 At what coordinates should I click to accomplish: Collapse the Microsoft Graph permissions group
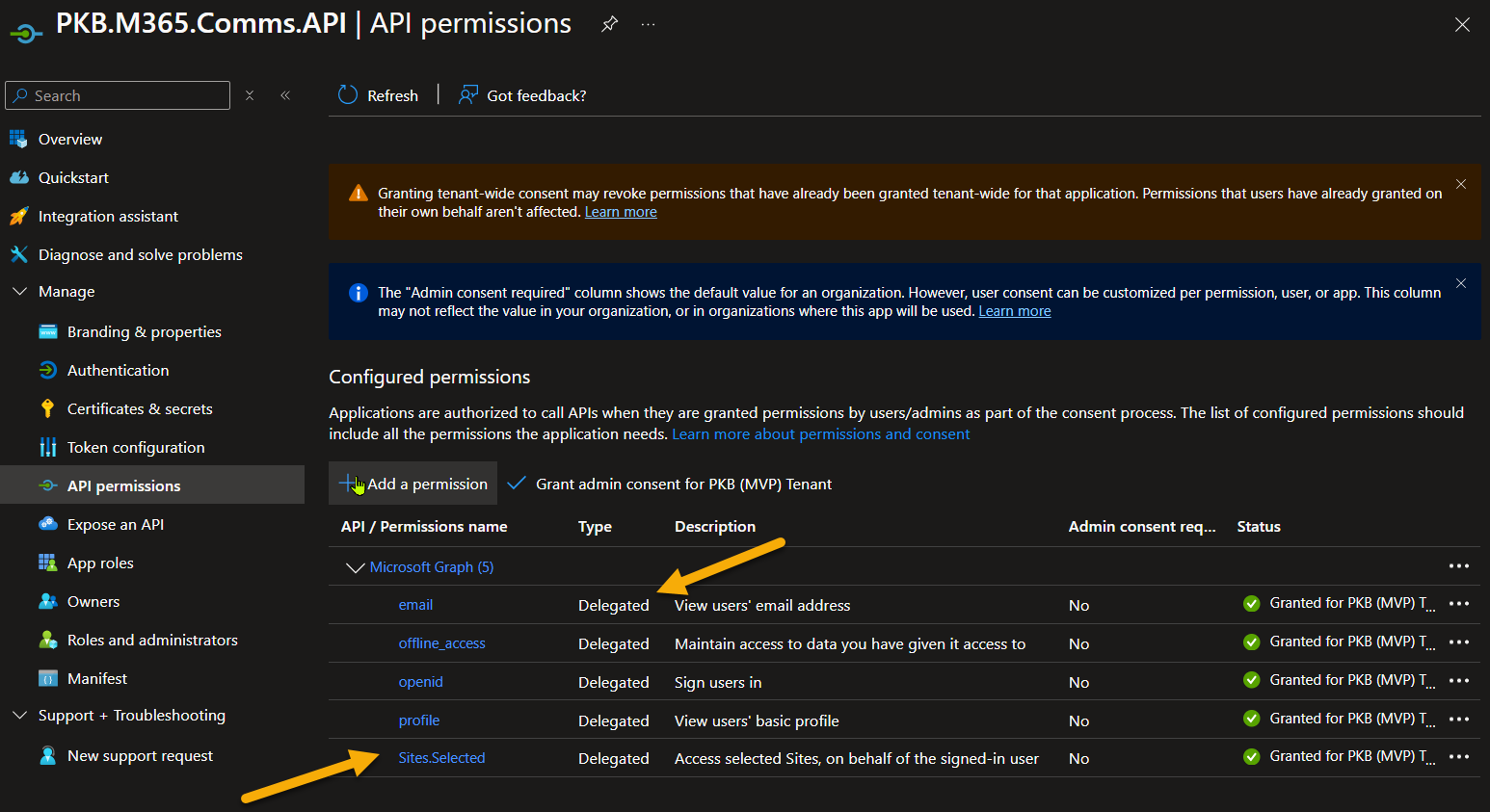(355, 567)
